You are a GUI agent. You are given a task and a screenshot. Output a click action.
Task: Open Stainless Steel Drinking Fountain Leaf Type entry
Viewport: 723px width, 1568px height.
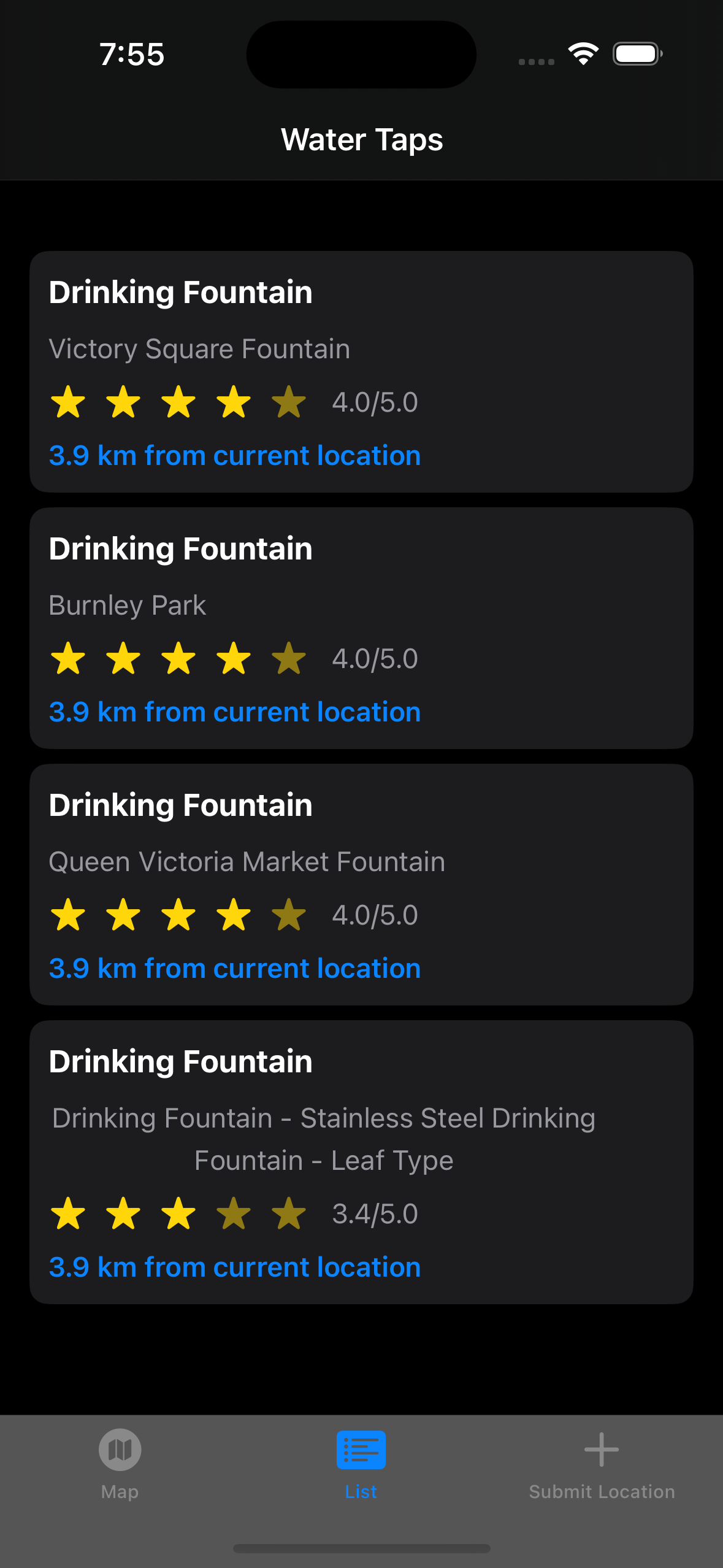pos(361,1163)
